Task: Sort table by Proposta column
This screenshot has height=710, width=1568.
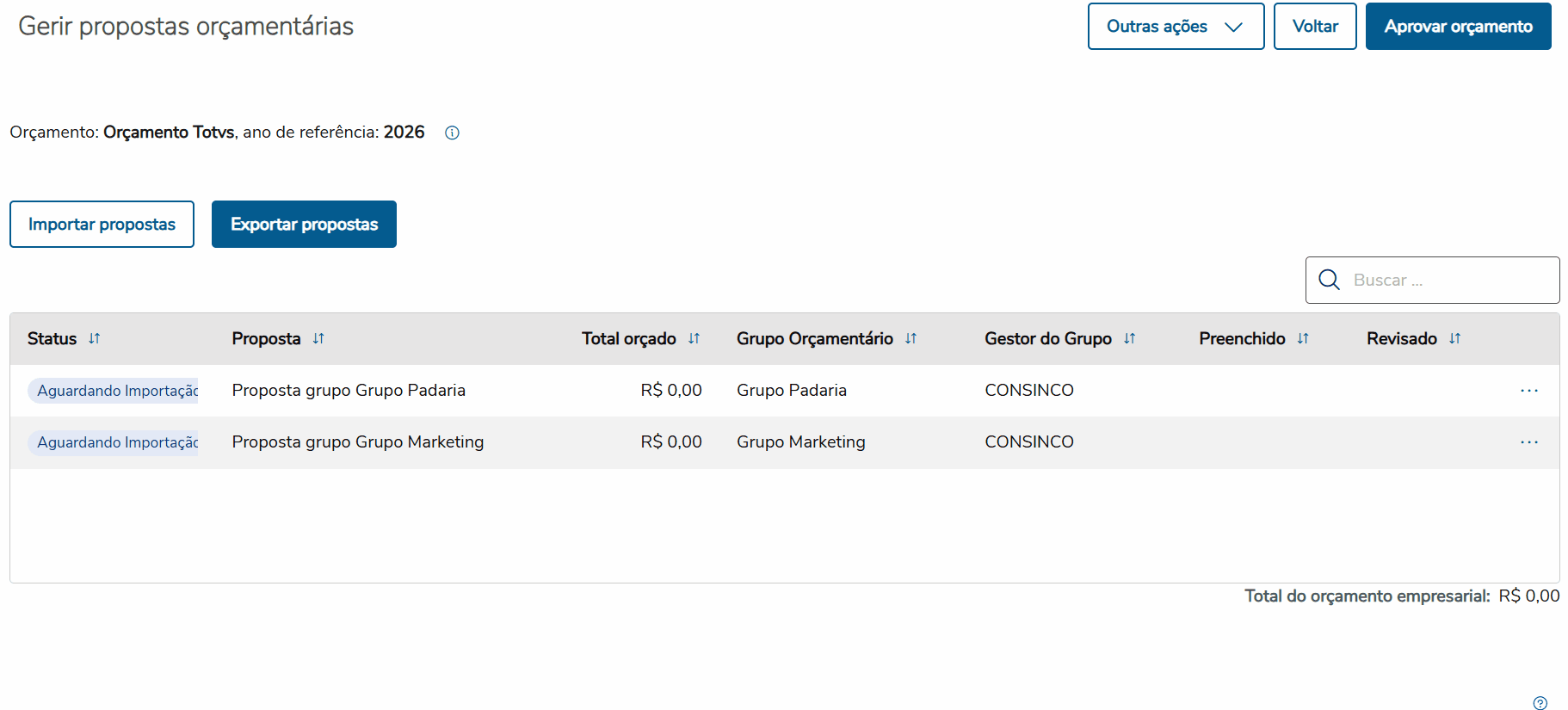Action: pyautogui.click(x=318, y=338)
